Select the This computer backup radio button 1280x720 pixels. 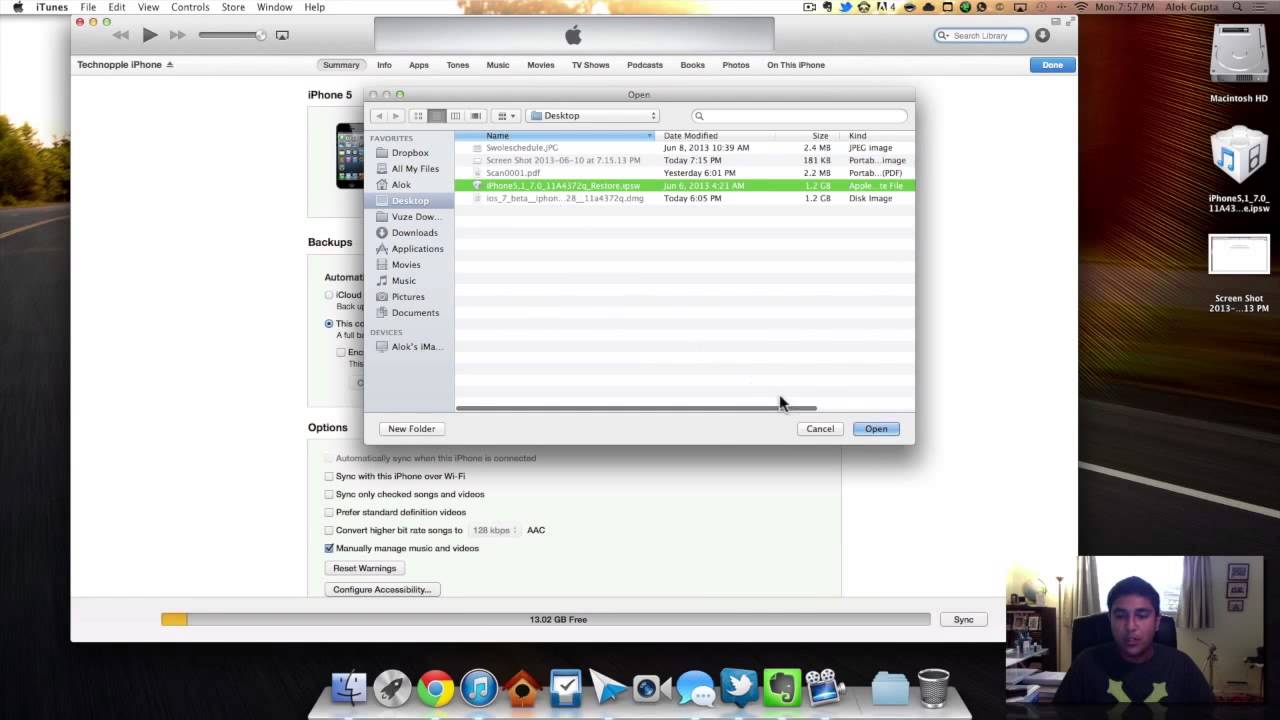coord(329,324)
